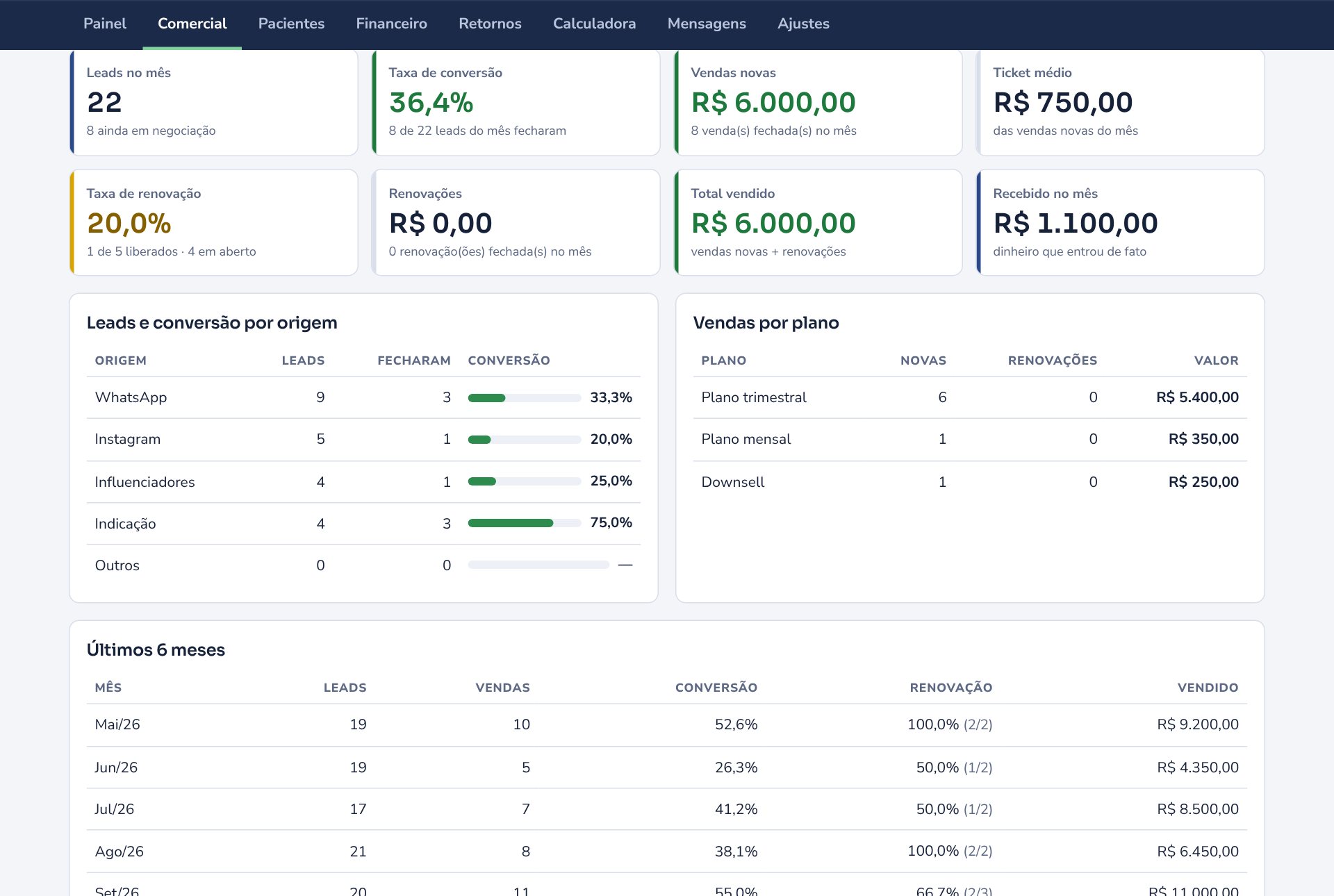1334x896 pixels.
Task: Click the Instagram conversion progress bar
Action: pyautogui.click(x=525, y=440)
